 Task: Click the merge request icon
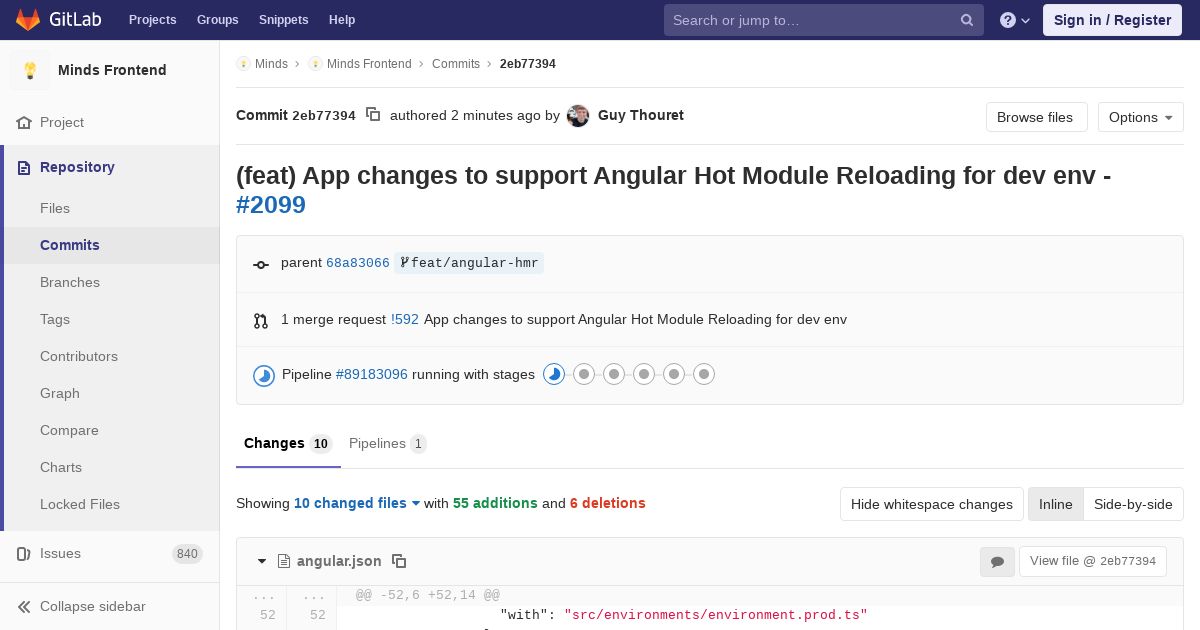(x=261, y=321)
